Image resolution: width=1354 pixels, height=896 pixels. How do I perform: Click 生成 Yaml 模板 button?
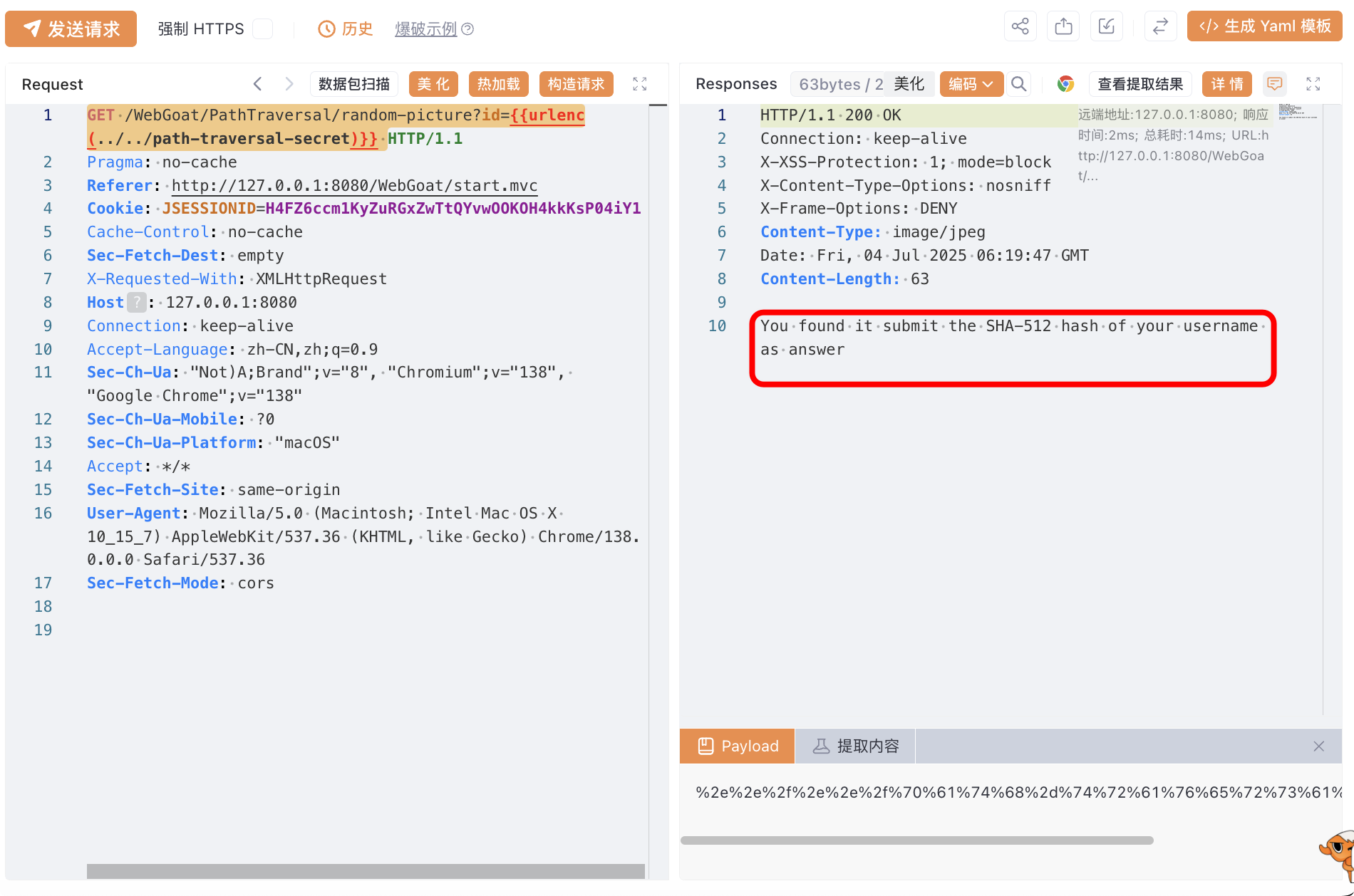coord(1265,26)
